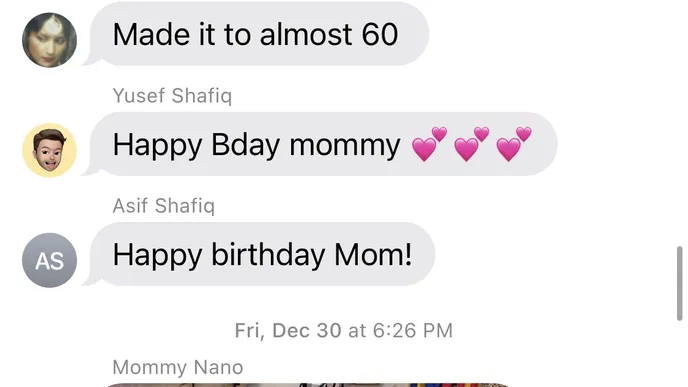Click the "Fri, Dec 30 at 6:26 PM" timestamp
The image size is (688, 387).
344,330
